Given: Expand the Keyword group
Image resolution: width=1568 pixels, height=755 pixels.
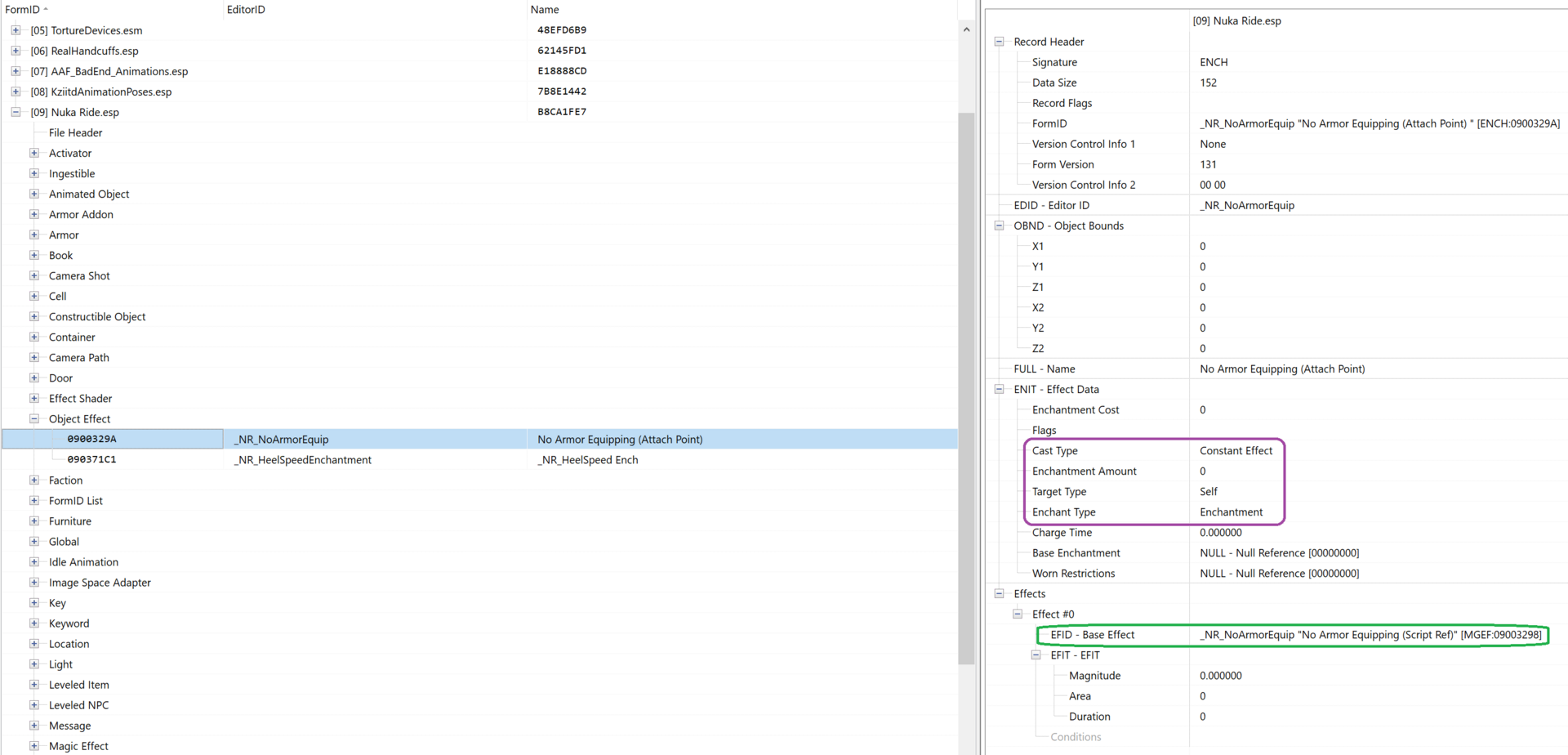Looking at the screenshot, I should pos(34,623).
